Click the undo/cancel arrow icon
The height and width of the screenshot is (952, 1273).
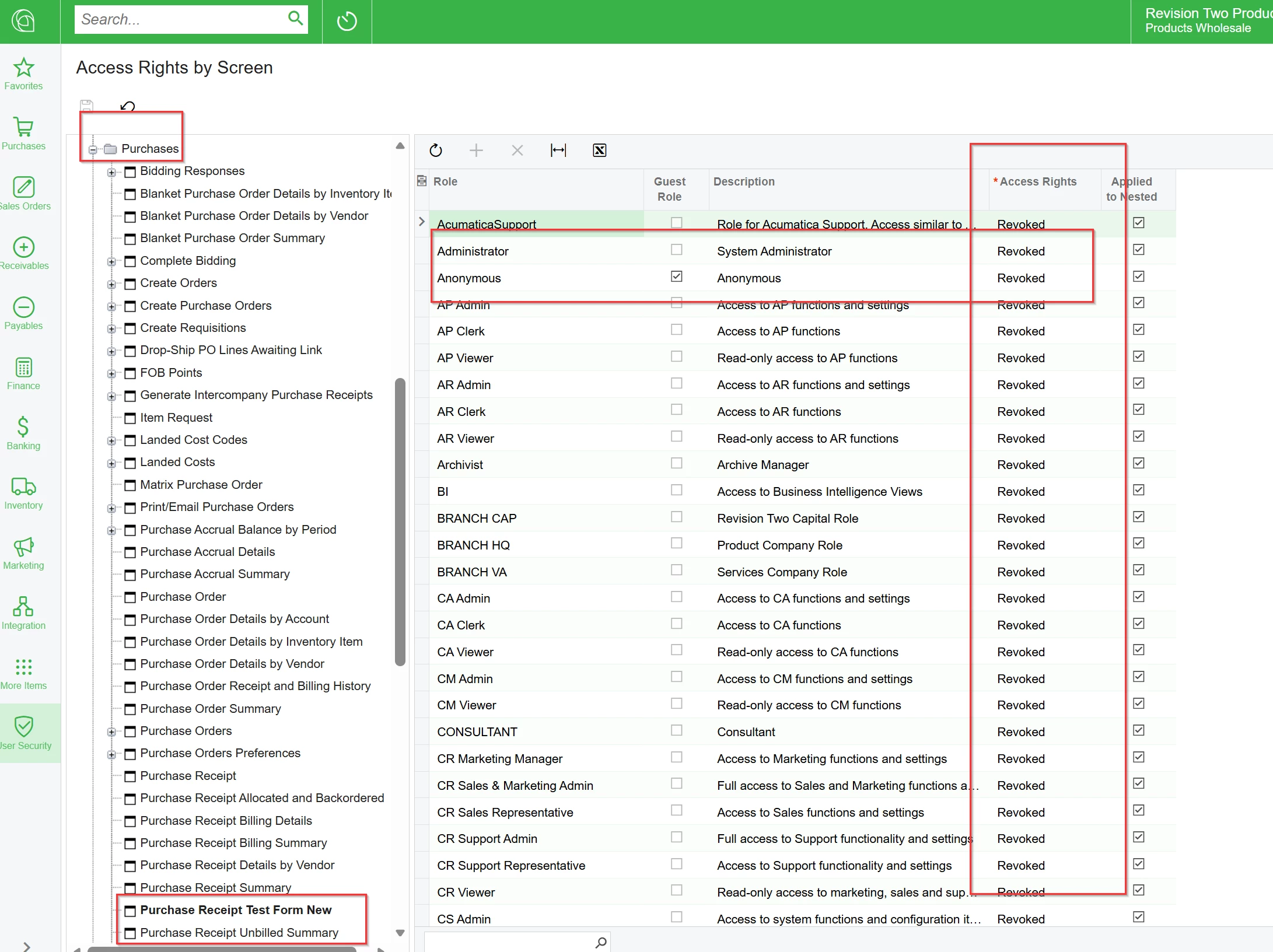[127, 106]
